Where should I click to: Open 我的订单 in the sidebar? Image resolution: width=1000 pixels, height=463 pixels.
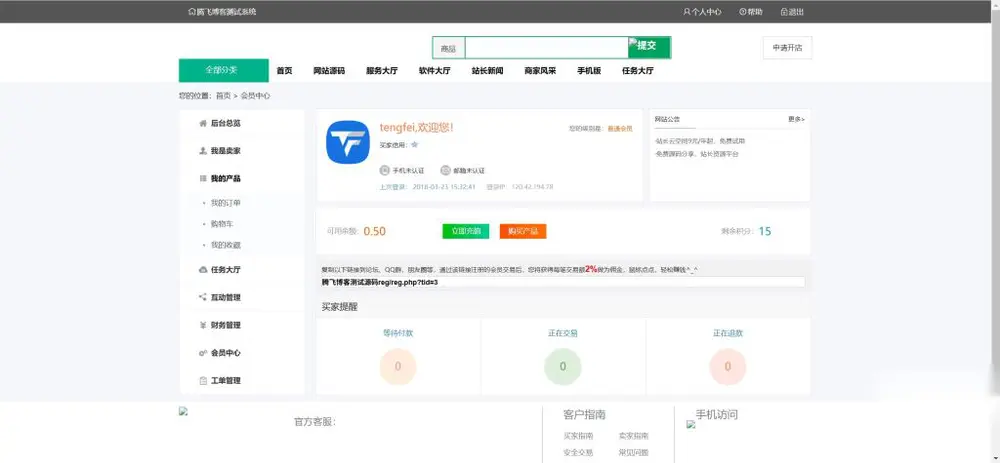click(225, 203)
